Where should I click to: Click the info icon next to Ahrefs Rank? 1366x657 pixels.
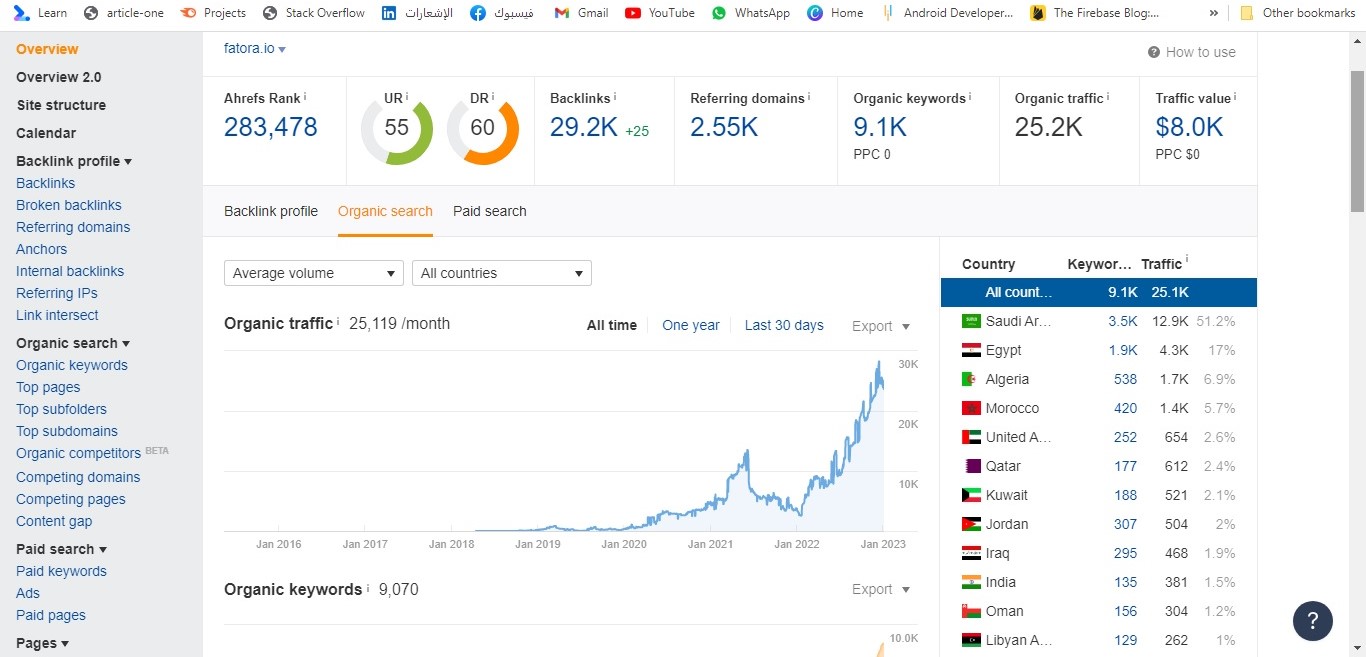305,97
